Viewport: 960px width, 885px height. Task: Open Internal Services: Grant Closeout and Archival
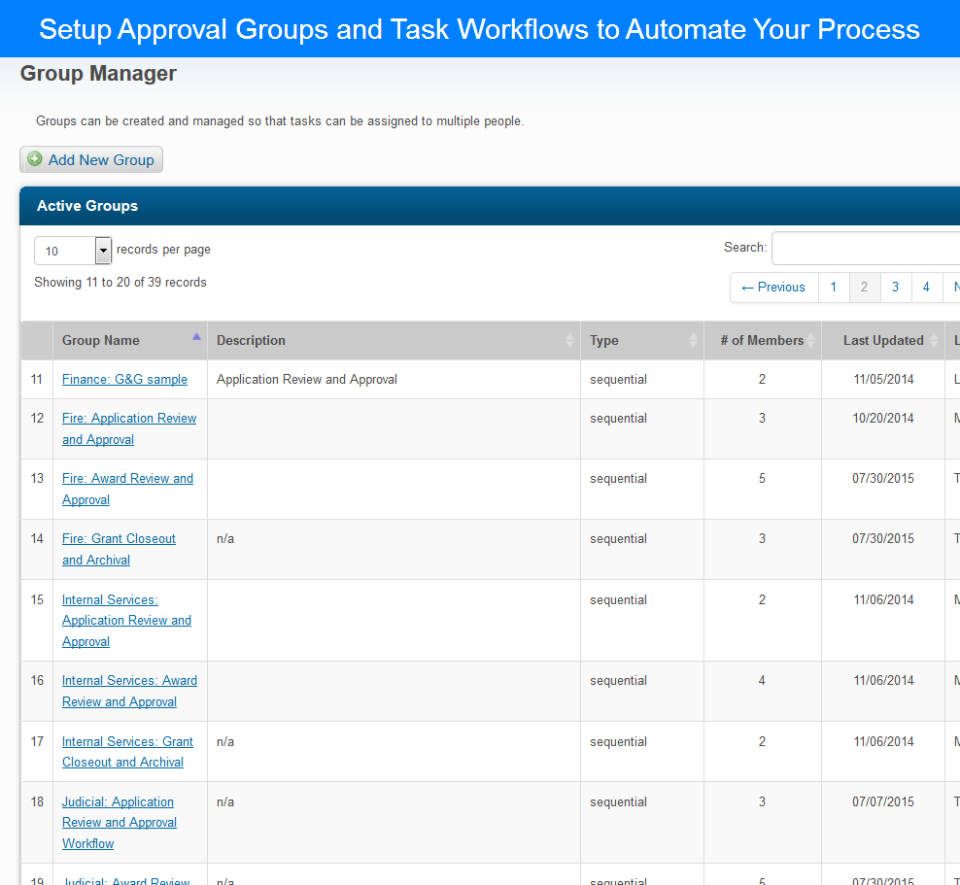coord(127,742)
